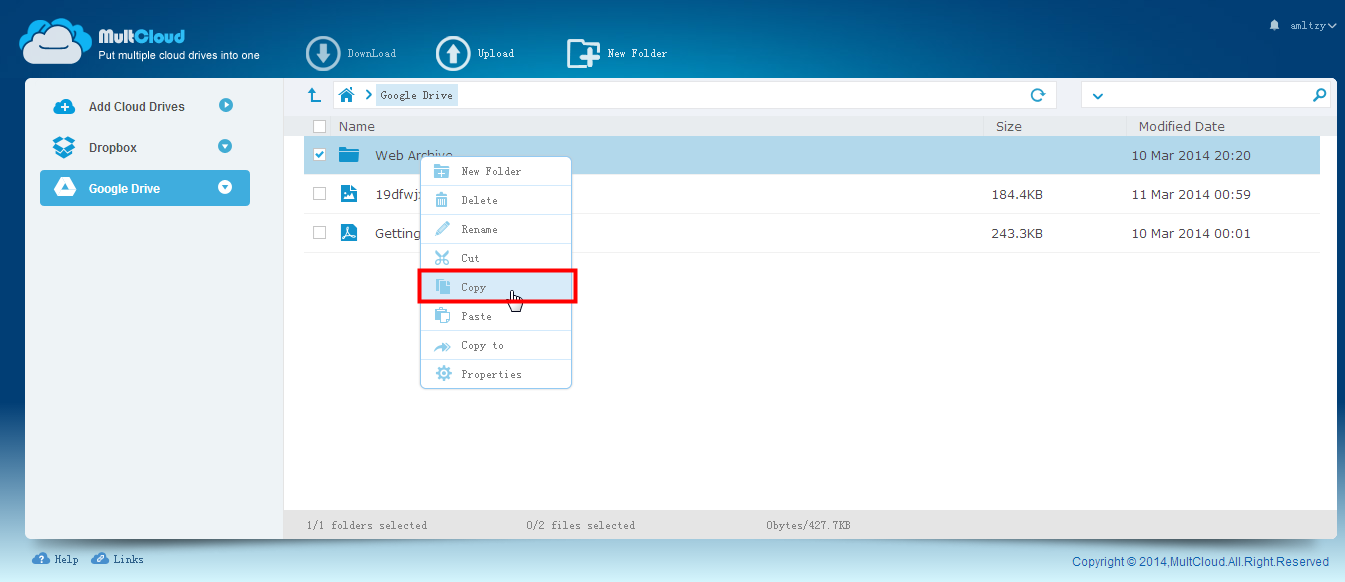
Task: Check the 19dfwj image file checkbox
Action: [x=319, y=194]
